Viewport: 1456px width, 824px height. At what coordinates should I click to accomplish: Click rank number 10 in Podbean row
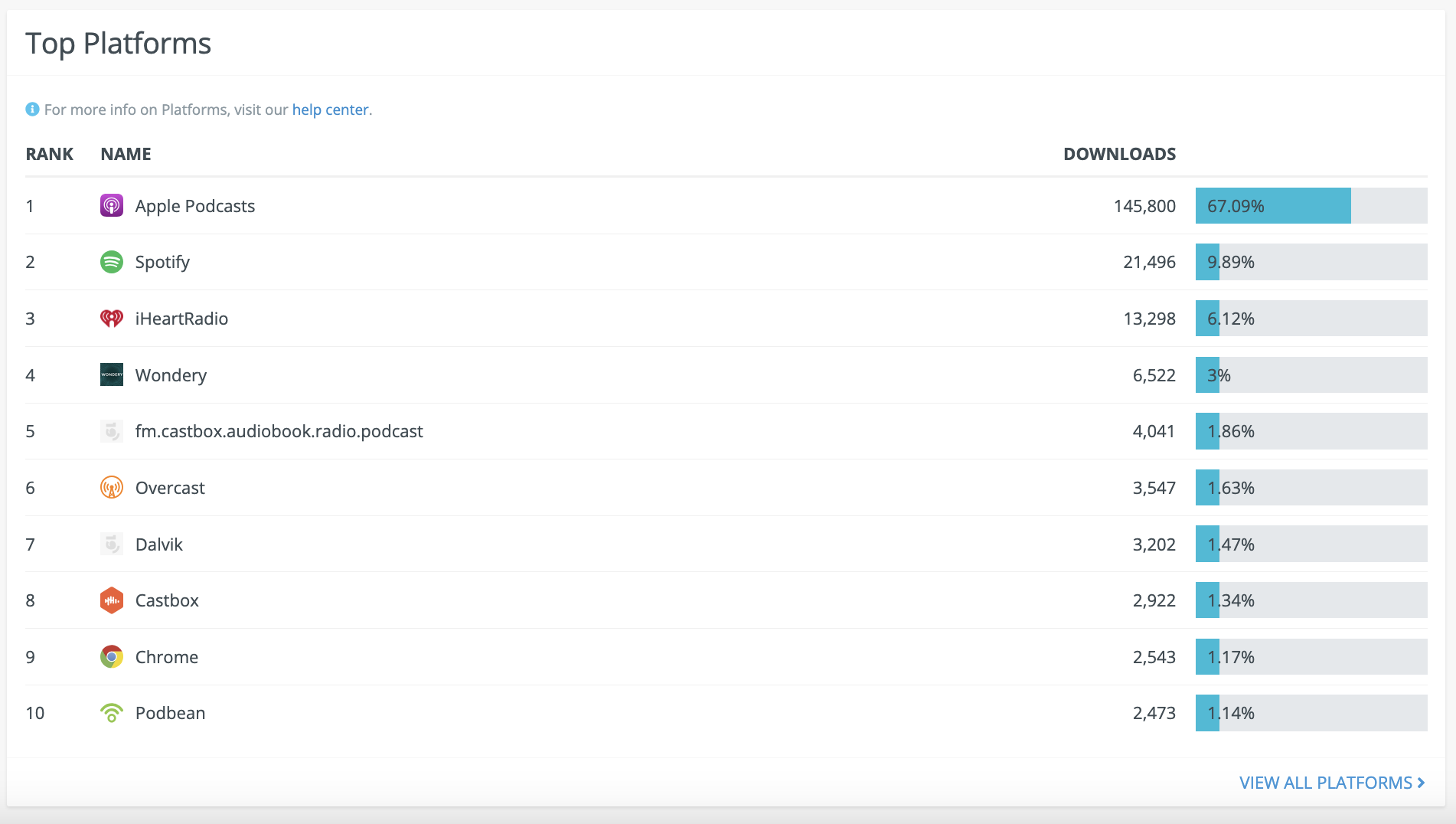coord(34,713)
